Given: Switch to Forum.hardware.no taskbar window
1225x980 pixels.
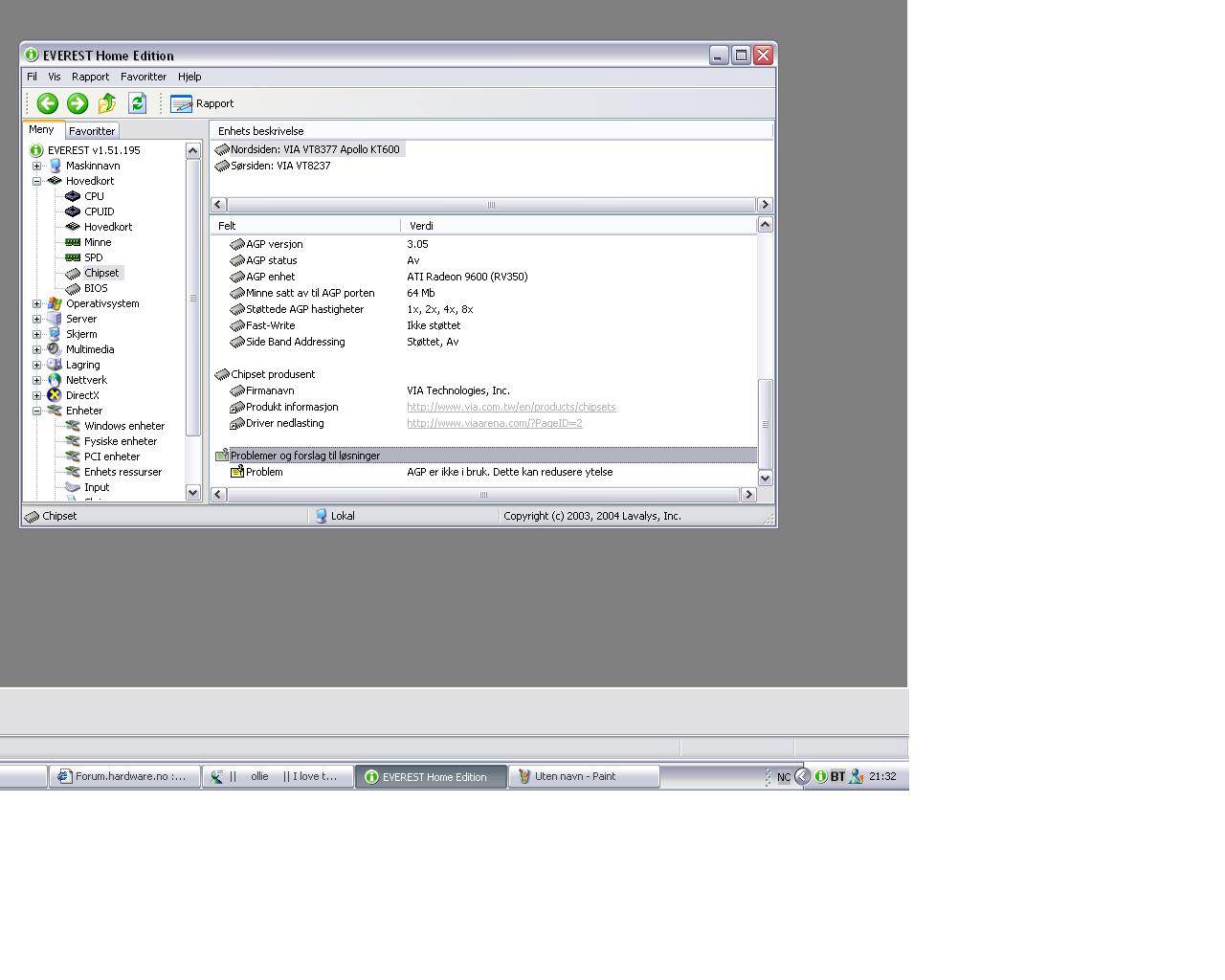Looking at the screenshot, I should (x=124, y=777).
